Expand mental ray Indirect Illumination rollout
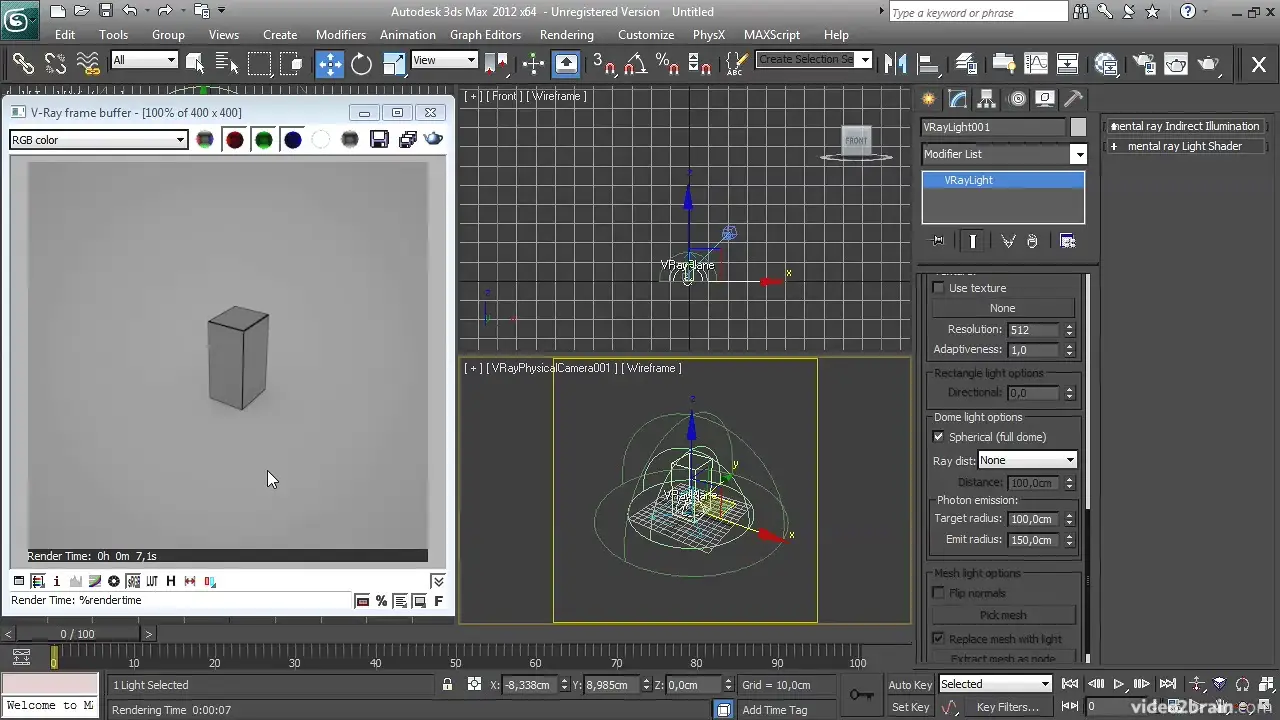Viewport: 1280px width, 720px height. (x=1184, y=126)
